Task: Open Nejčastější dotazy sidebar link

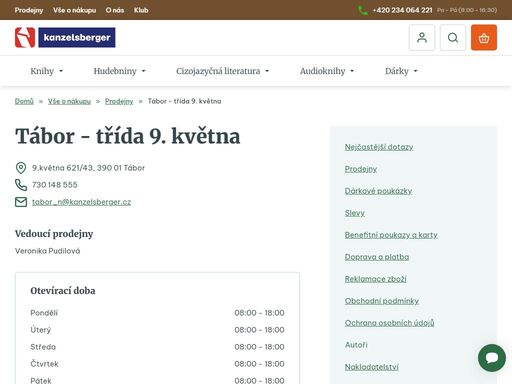Action: (379, 147)
